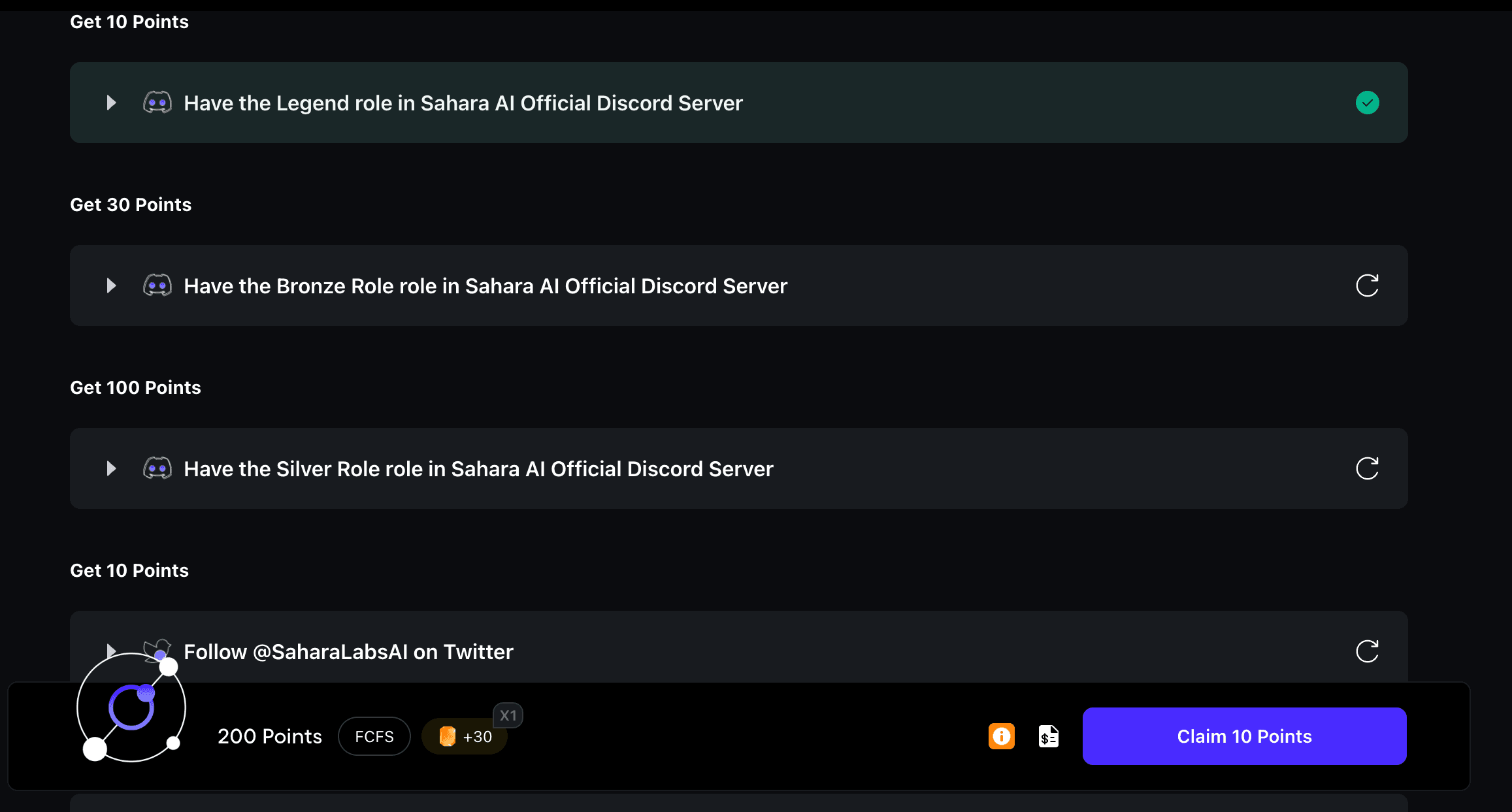The image size is (1512, 812).
Task: Click the FCFS tag
Action: pos(374,736)
